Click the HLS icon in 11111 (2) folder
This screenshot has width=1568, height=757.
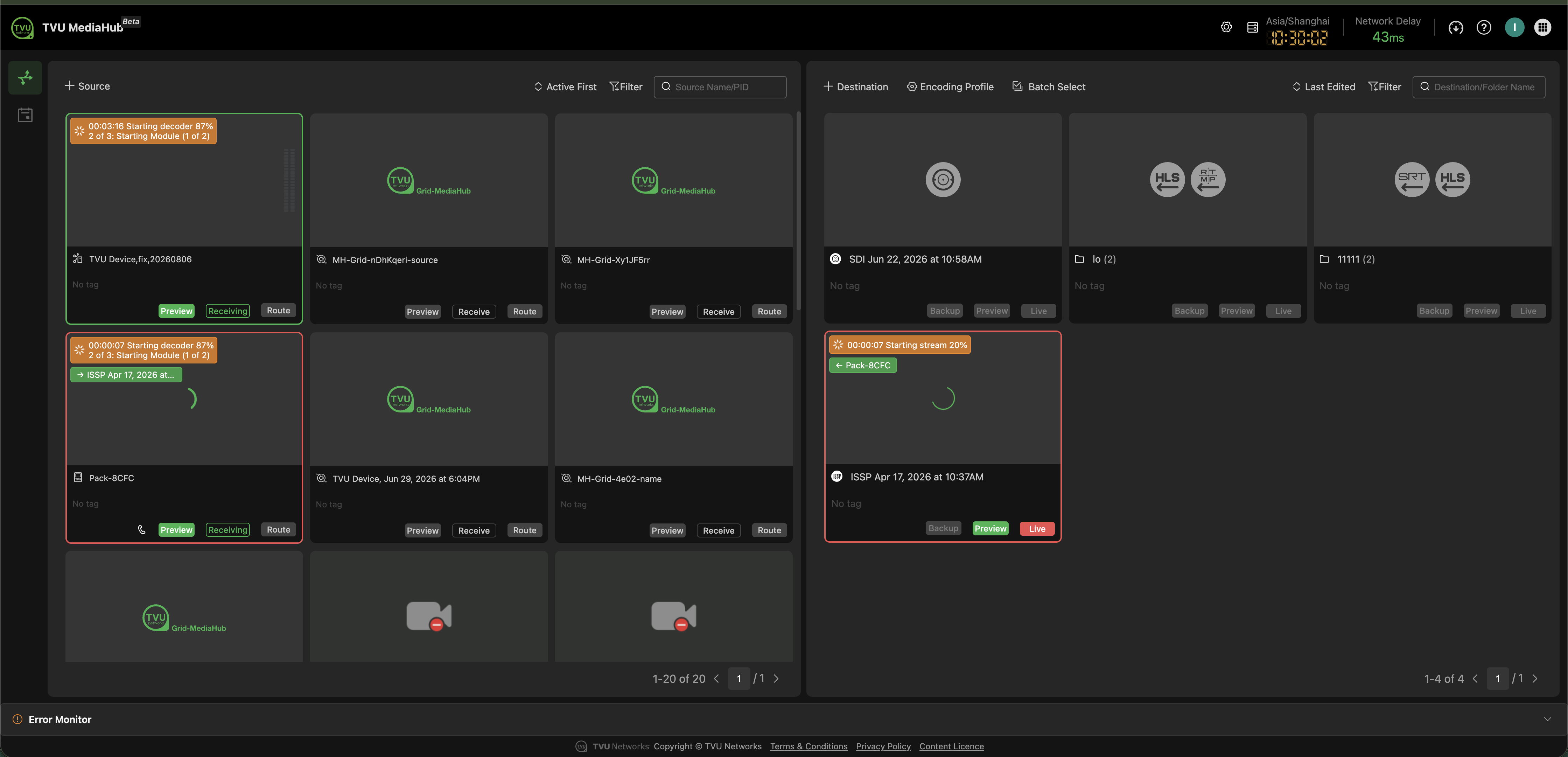1452,180
